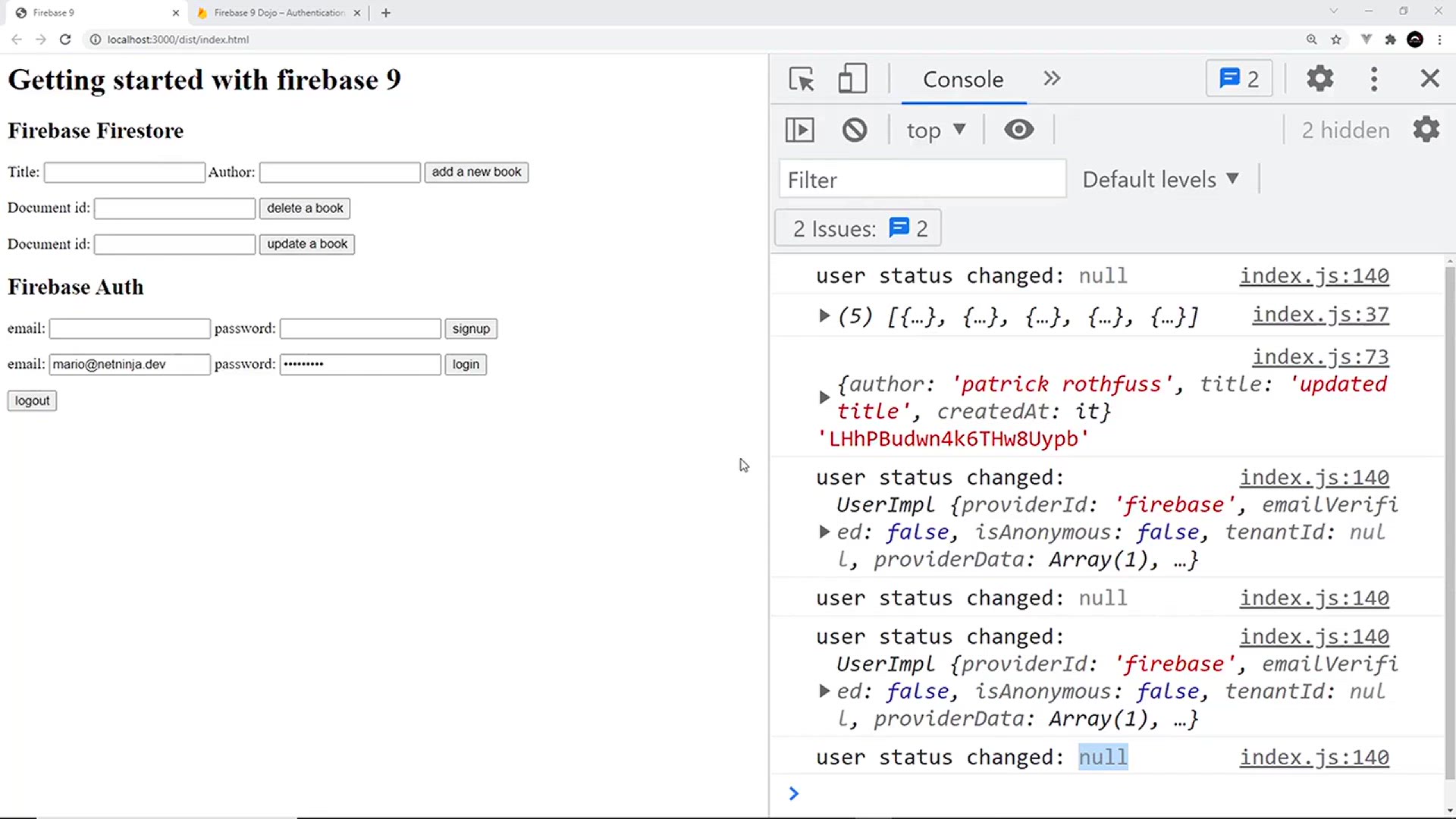Open index.js:140 link of the last, highlighted null log

tap(1314, 758)
